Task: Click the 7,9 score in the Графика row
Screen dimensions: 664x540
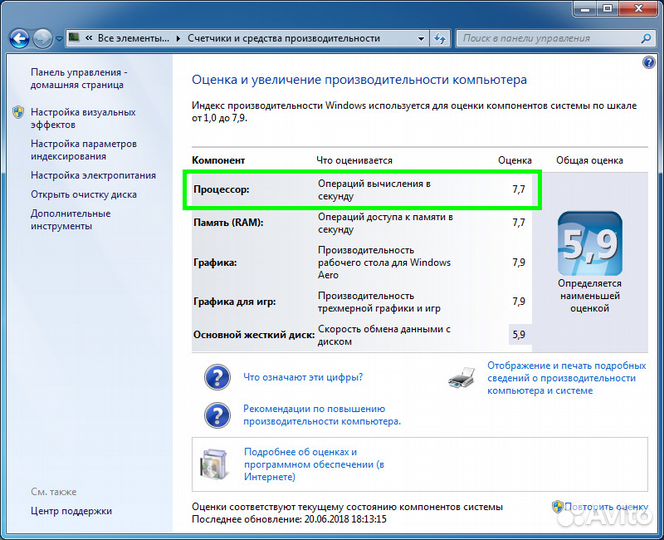Action: click(x=519, y=262)
